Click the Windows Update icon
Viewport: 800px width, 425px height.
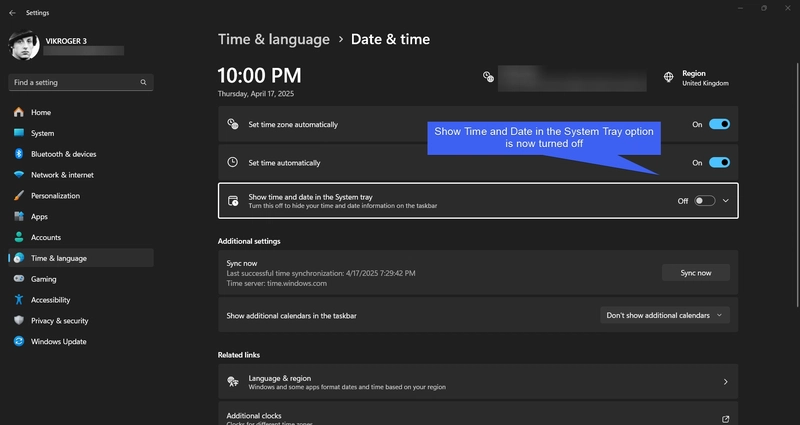[19, 342]
